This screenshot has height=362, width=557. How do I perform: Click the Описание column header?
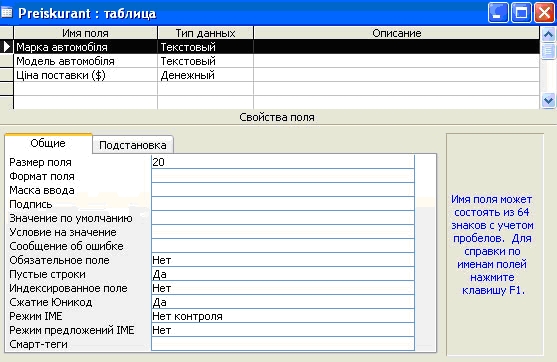[x=396, y=33]
